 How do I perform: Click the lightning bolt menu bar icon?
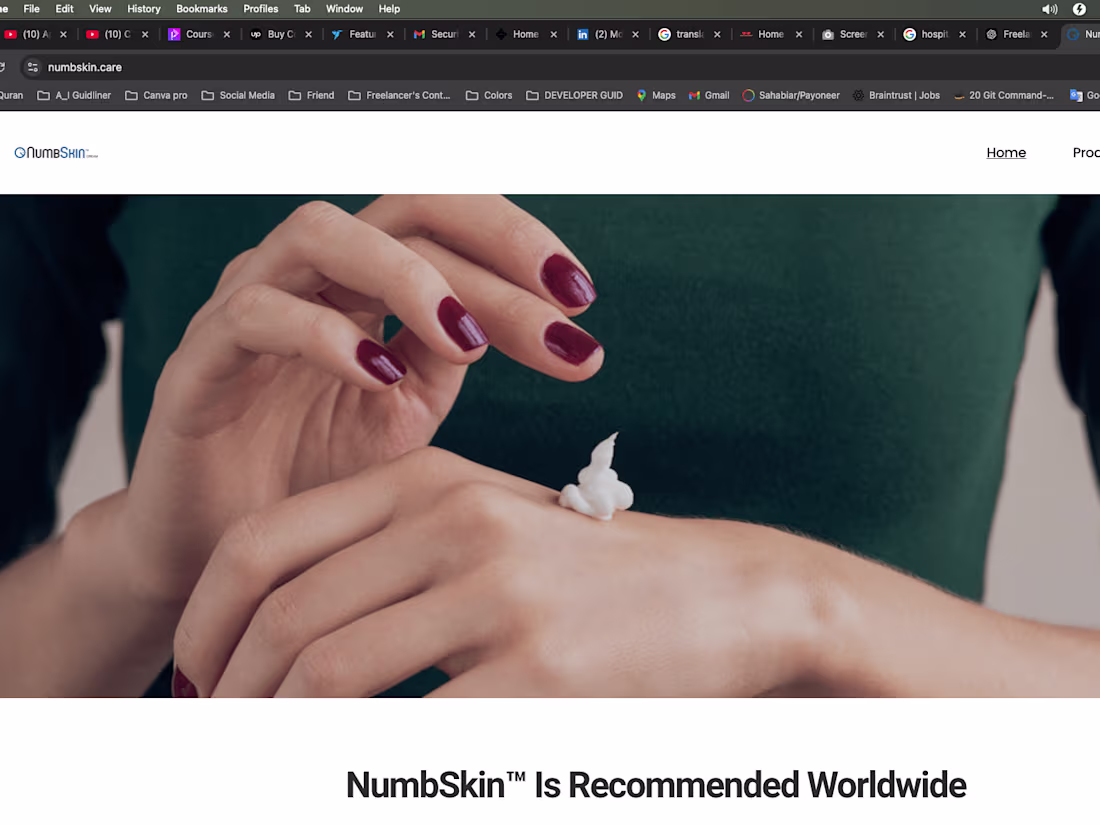(1080, 9)
